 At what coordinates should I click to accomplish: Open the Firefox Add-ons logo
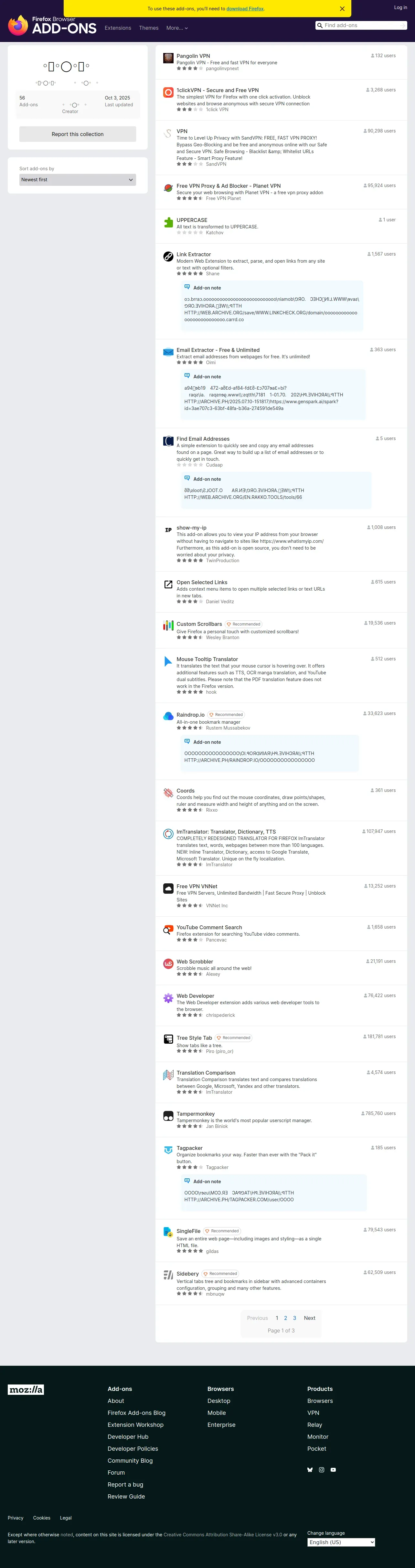(x=52, y=26)
